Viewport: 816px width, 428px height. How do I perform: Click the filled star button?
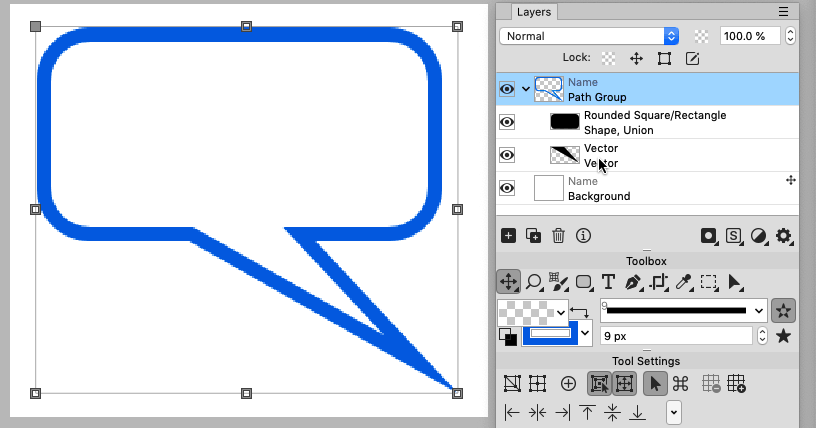(783, 336)
